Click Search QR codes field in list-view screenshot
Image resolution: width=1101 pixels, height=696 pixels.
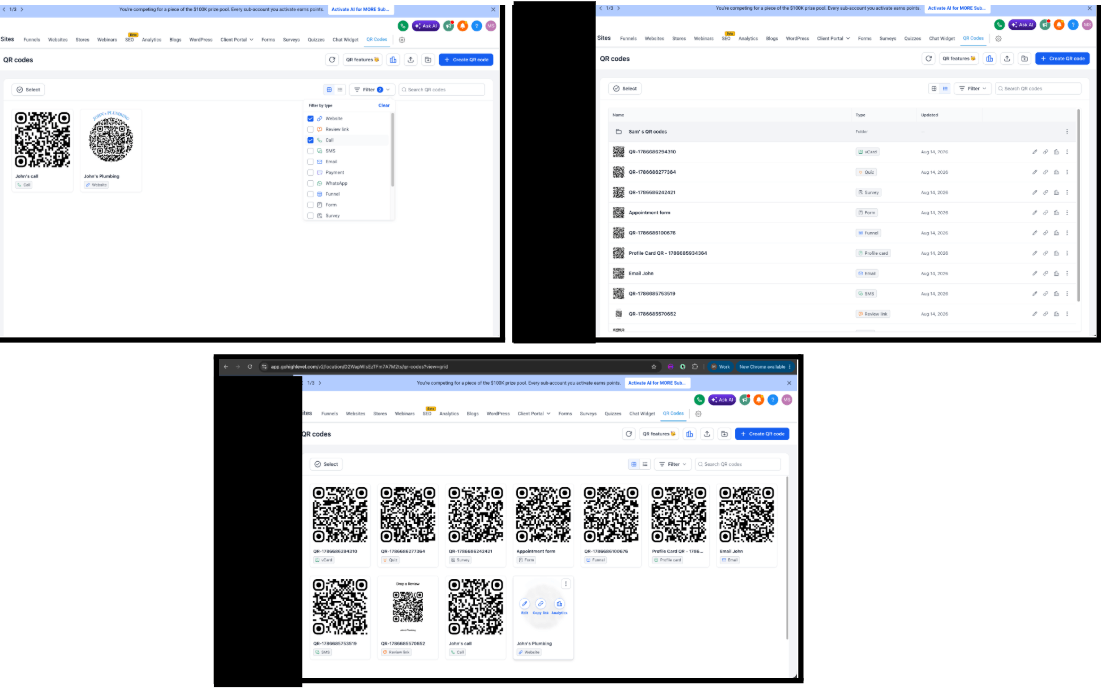pos(1039,88)
